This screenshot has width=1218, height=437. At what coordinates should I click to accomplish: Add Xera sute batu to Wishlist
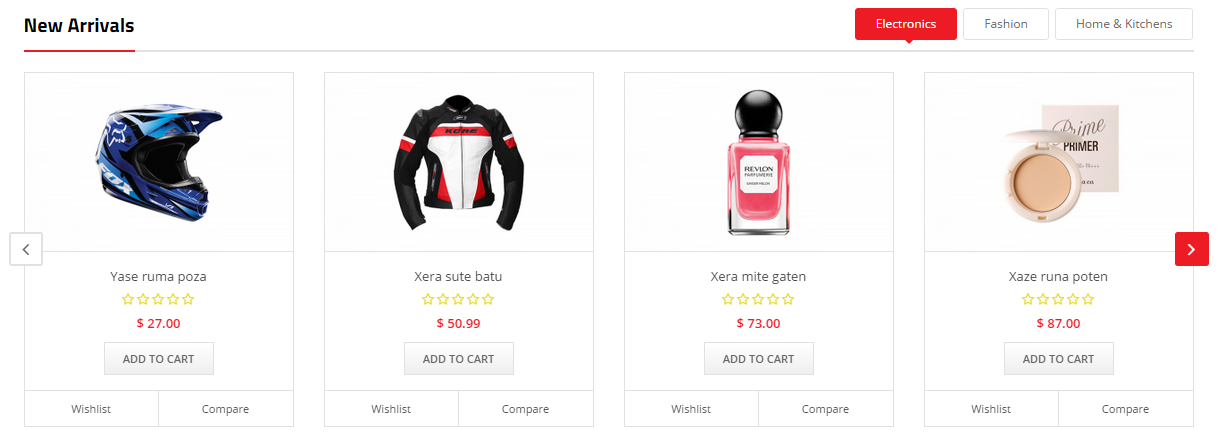pos(391,409)
